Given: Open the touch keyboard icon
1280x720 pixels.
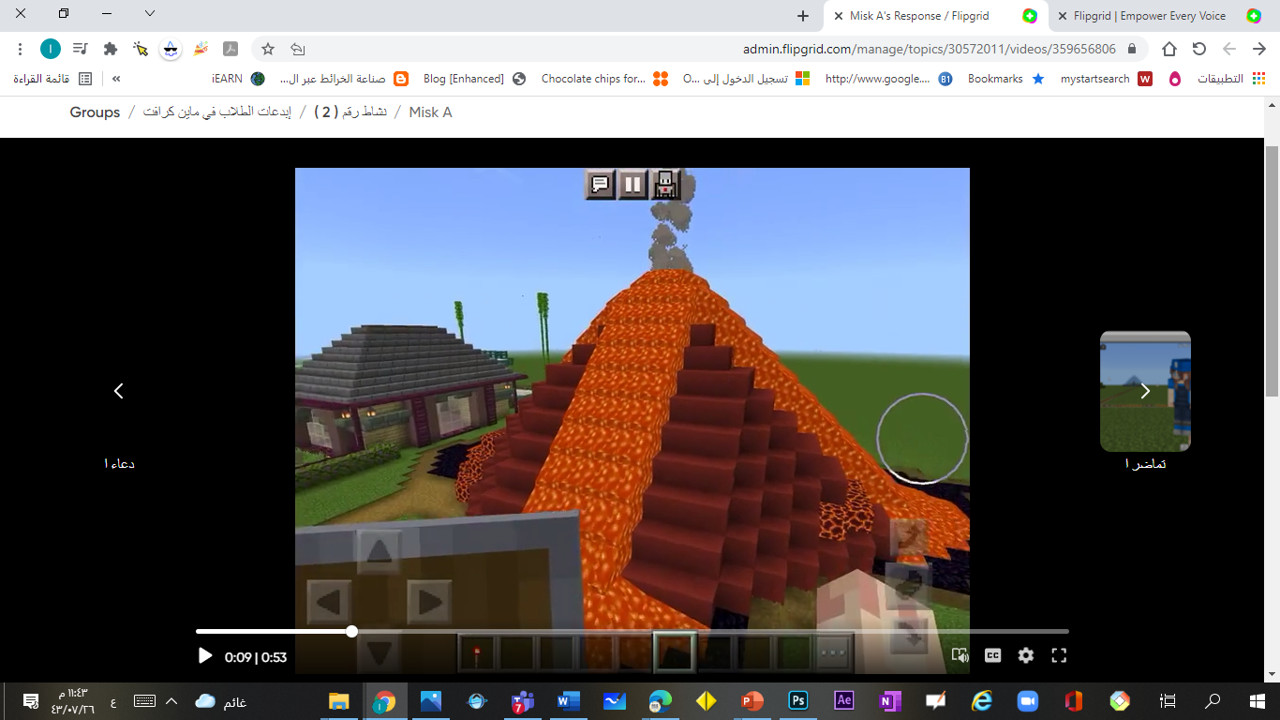Looking at the screenshot, I should tap(144, 701).
